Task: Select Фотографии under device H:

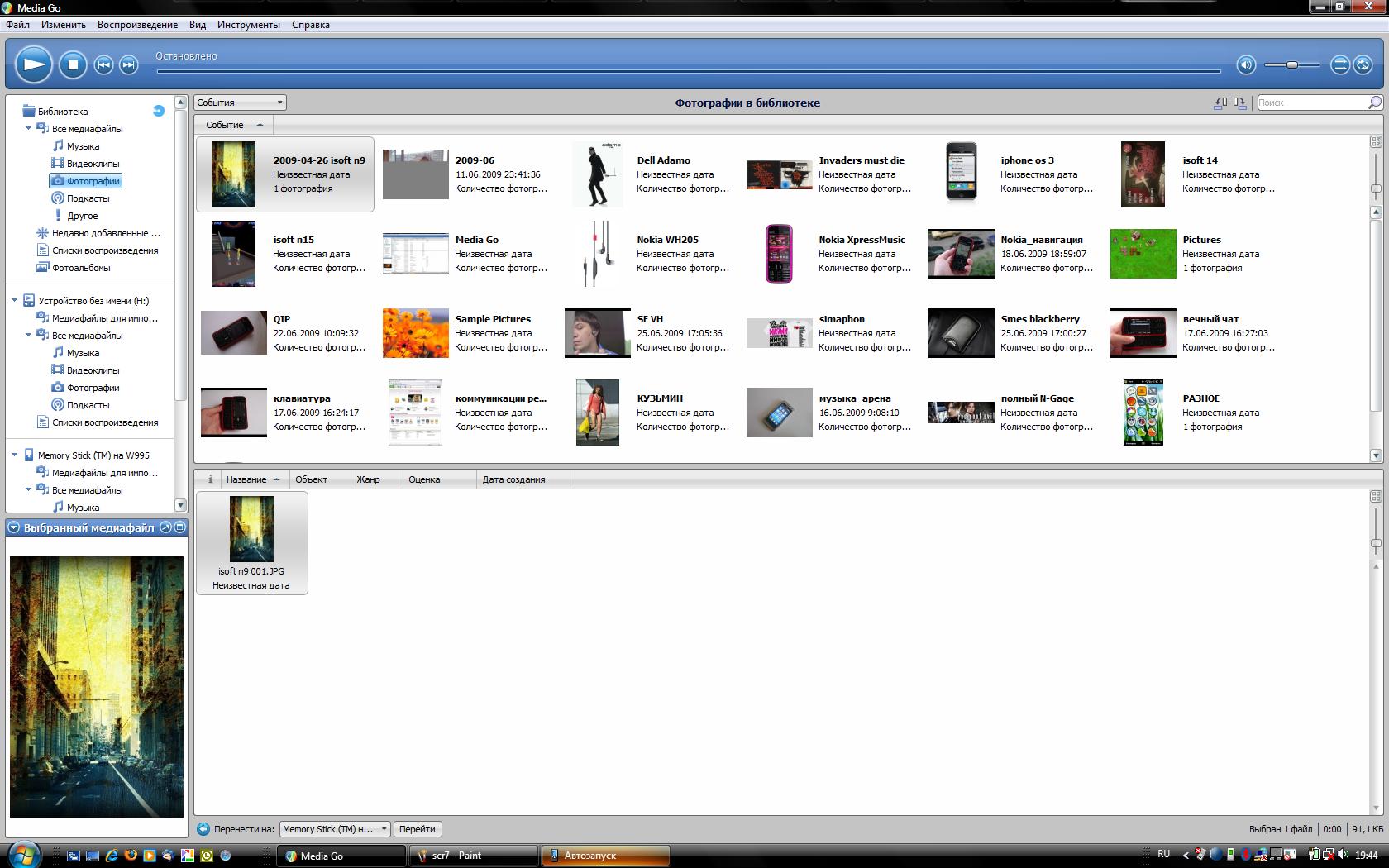Action: 86,388
